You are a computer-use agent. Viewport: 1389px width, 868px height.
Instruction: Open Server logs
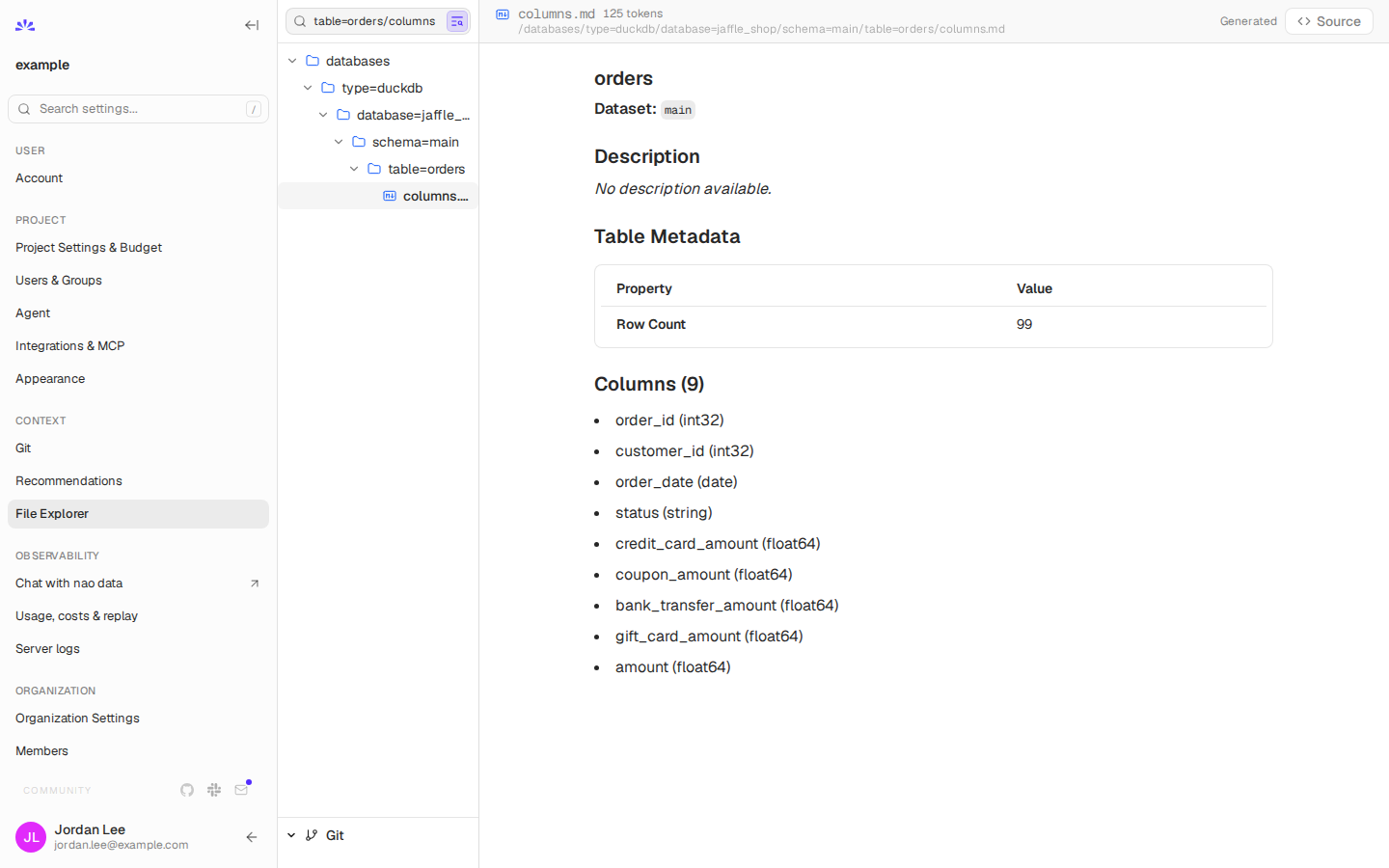tap(138, 649)
